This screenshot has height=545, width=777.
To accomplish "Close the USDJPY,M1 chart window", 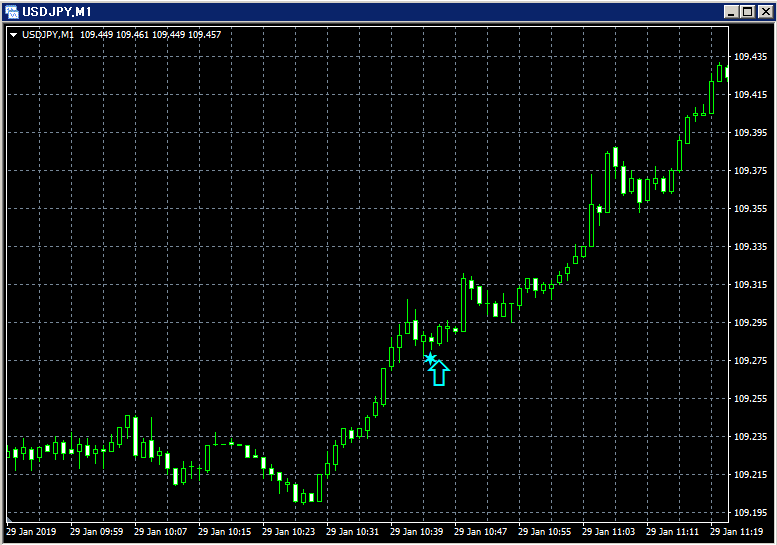I will click(766, 11).
